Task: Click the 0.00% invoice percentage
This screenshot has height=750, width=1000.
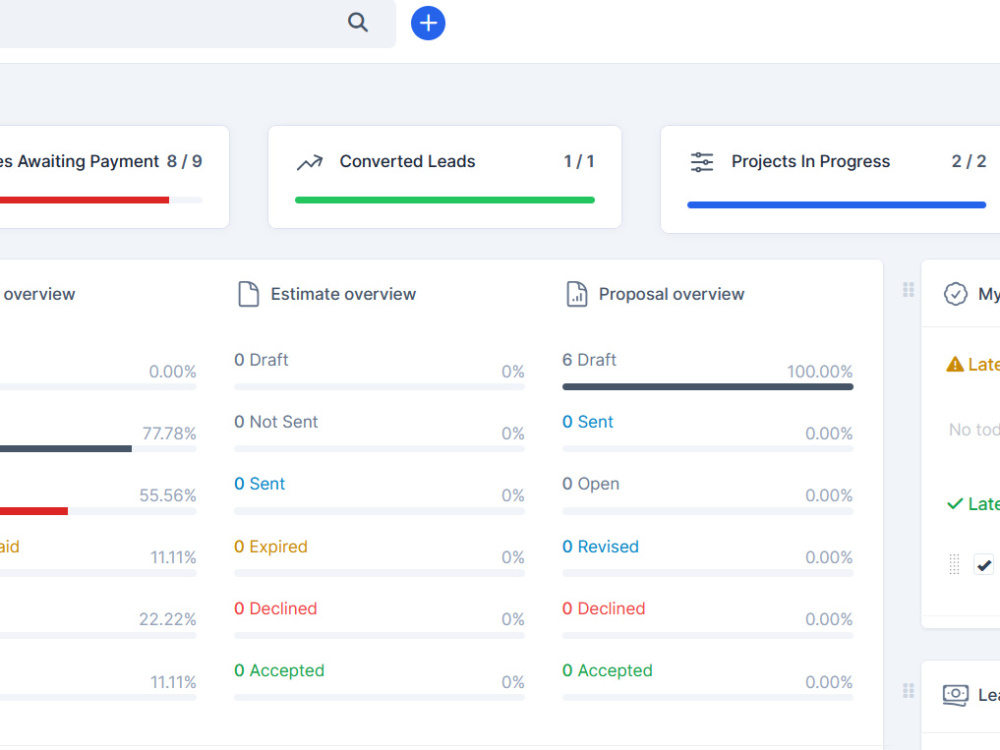Action: (172, 371)
